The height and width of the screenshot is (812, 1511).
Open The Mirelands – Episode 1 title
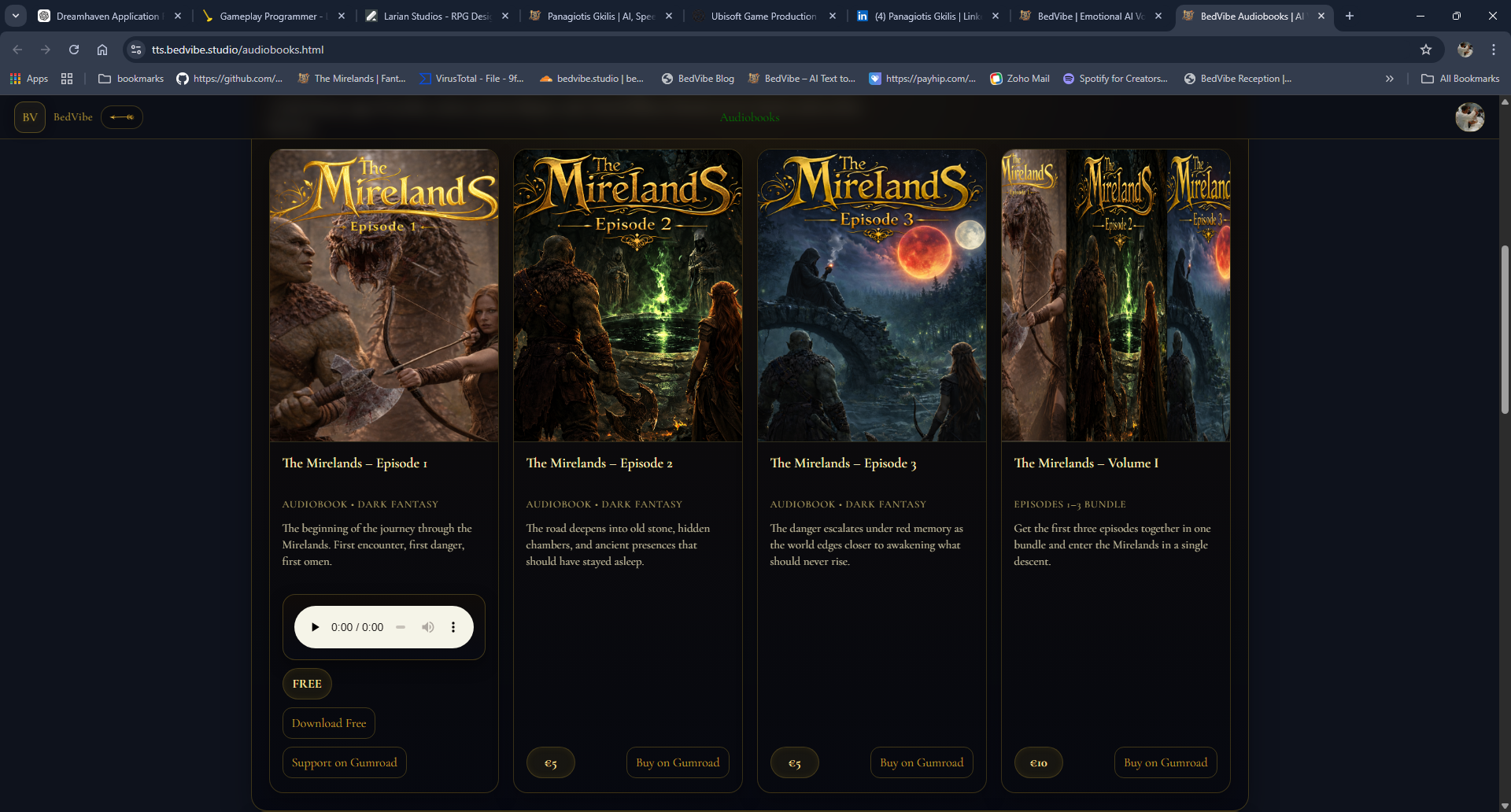point(355,463)
